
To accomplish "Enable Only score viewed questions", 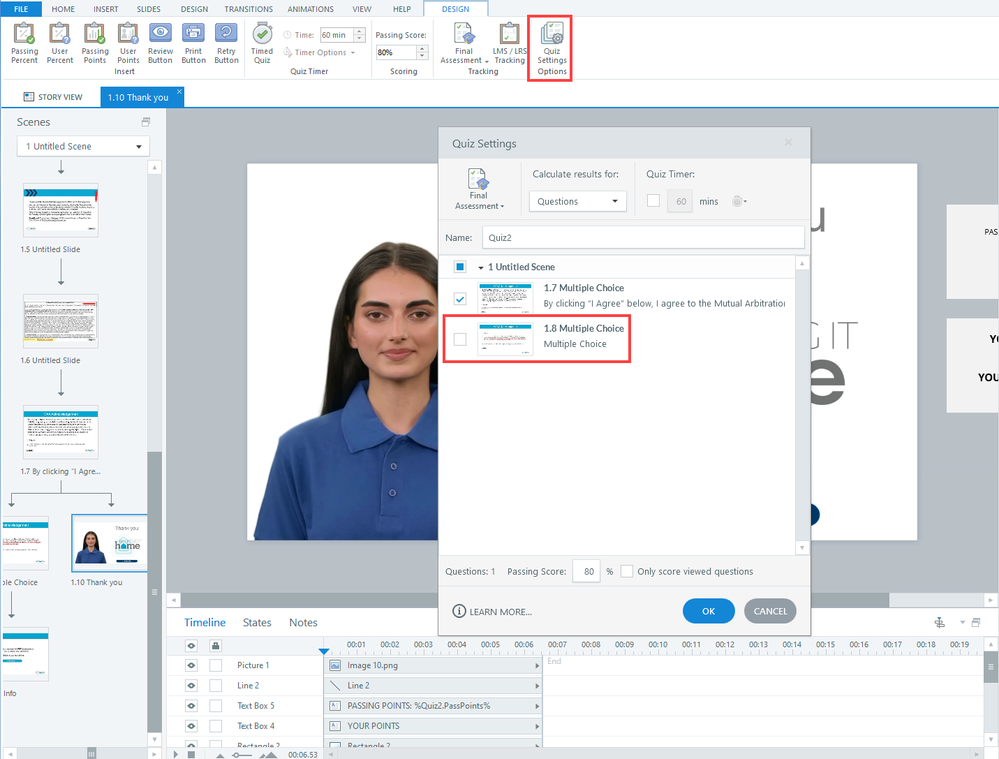I will (627, 571).
